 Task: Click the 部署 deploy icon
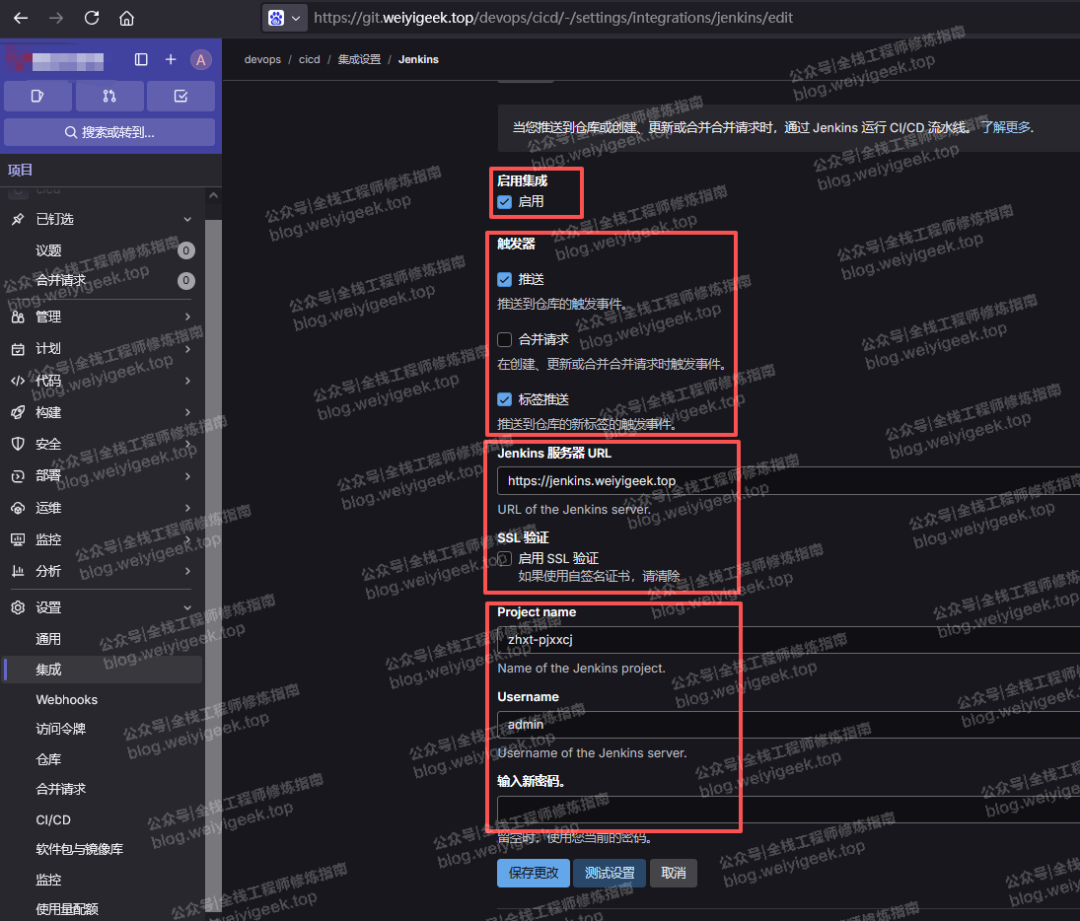click(18, 475)
